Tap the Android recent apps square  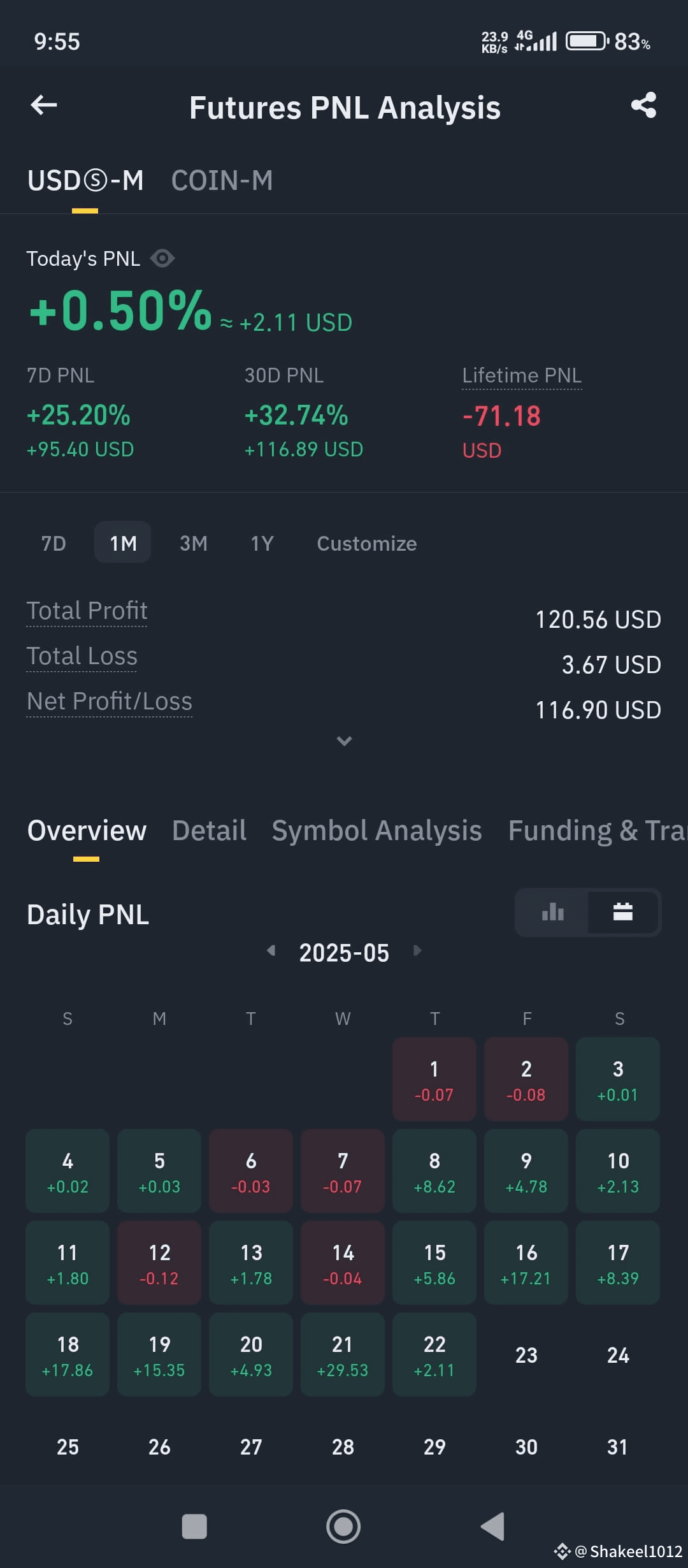click(194, 1527)
